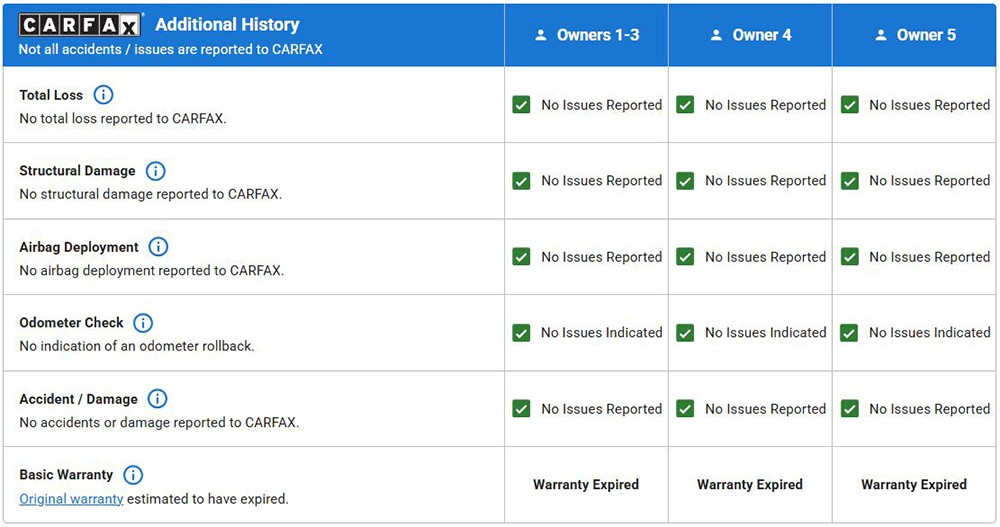Click Accident / Damage checkmark under Owner 4
Image resolution: width=1000 pixels, height=527 pixels.
[x=685, y=408]
